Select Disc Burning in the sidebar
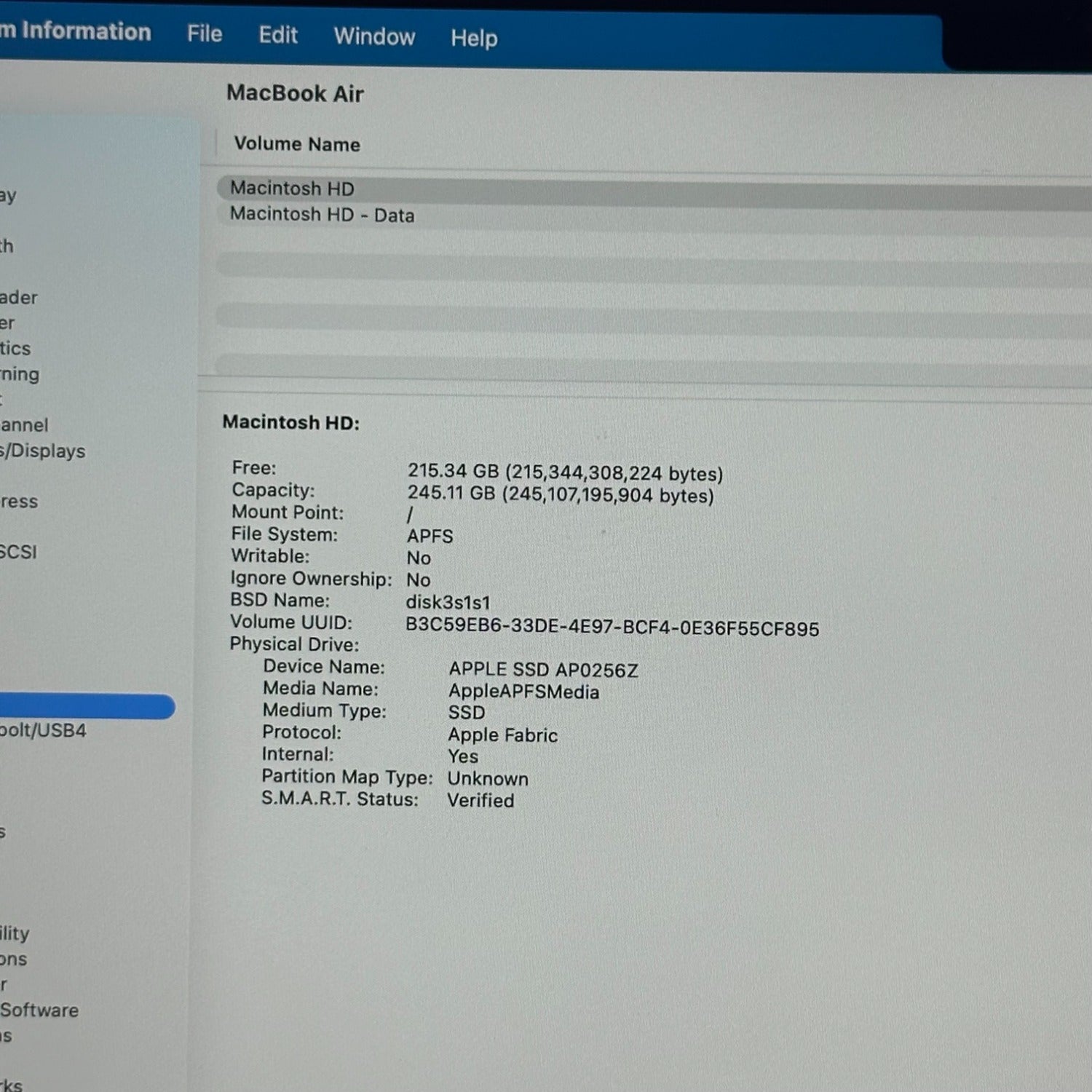Viewport: 1092px width, 1092px height. coord(20,374)
